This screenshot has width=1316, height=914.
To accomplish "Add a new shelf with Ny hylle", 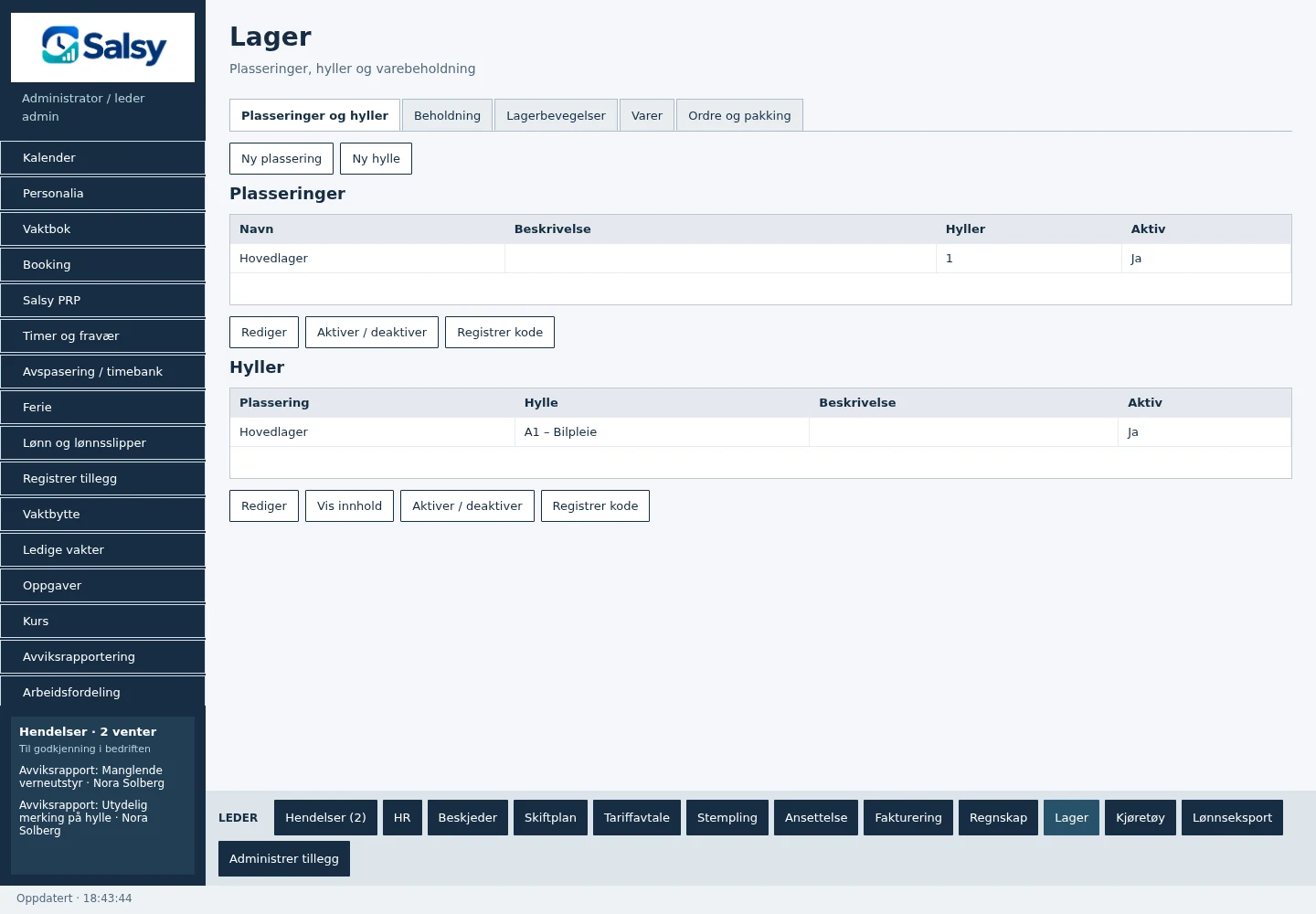I will click(x=376, y=158).
